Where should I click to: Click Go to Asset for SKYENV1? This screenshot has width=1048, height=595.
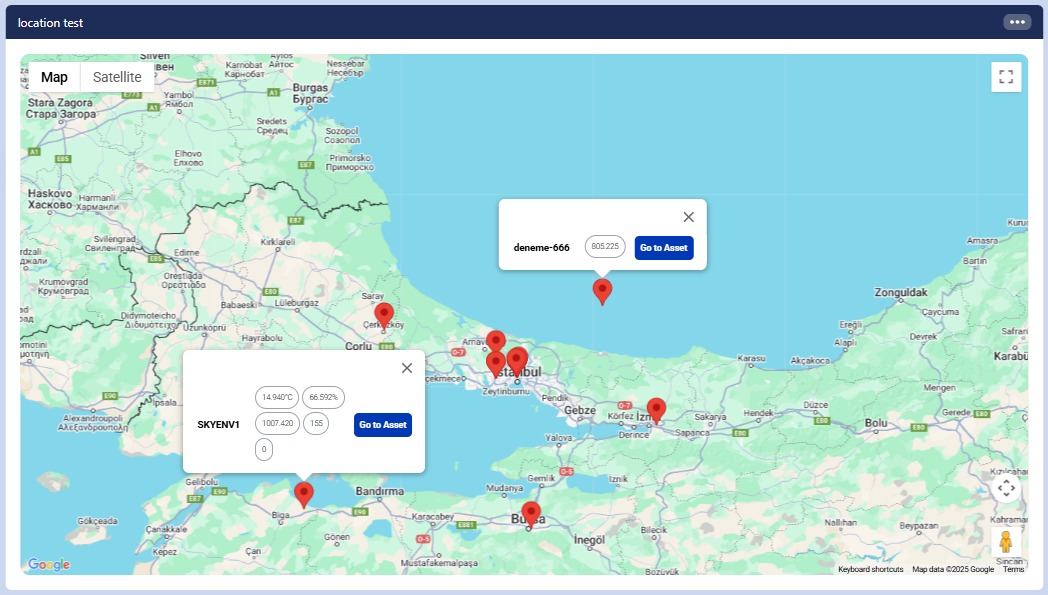(x=382, y=425)
